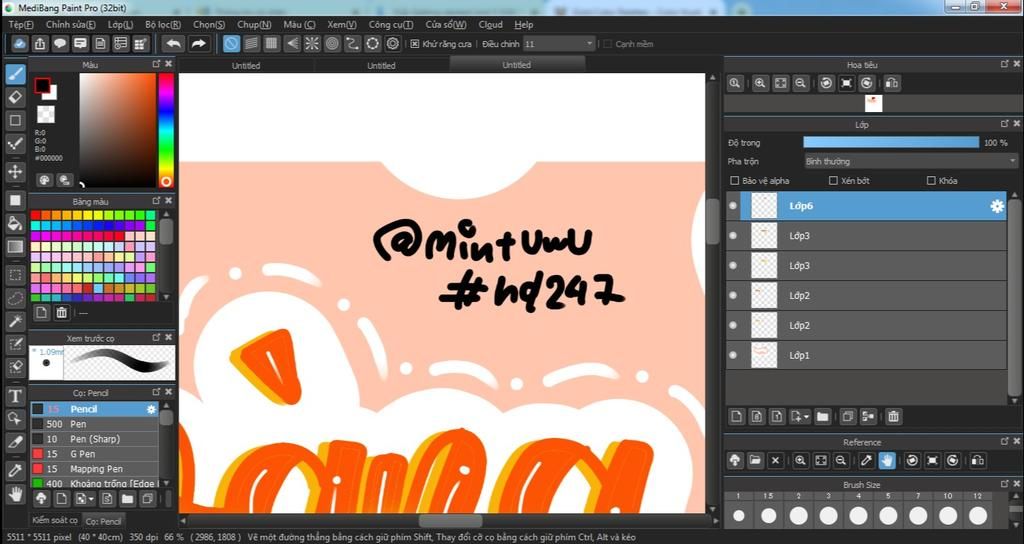Image resolution: width=1024 pixels, height=544 pixels.
Task: Open the Cloud menu
Action: [x=490, y=25]
